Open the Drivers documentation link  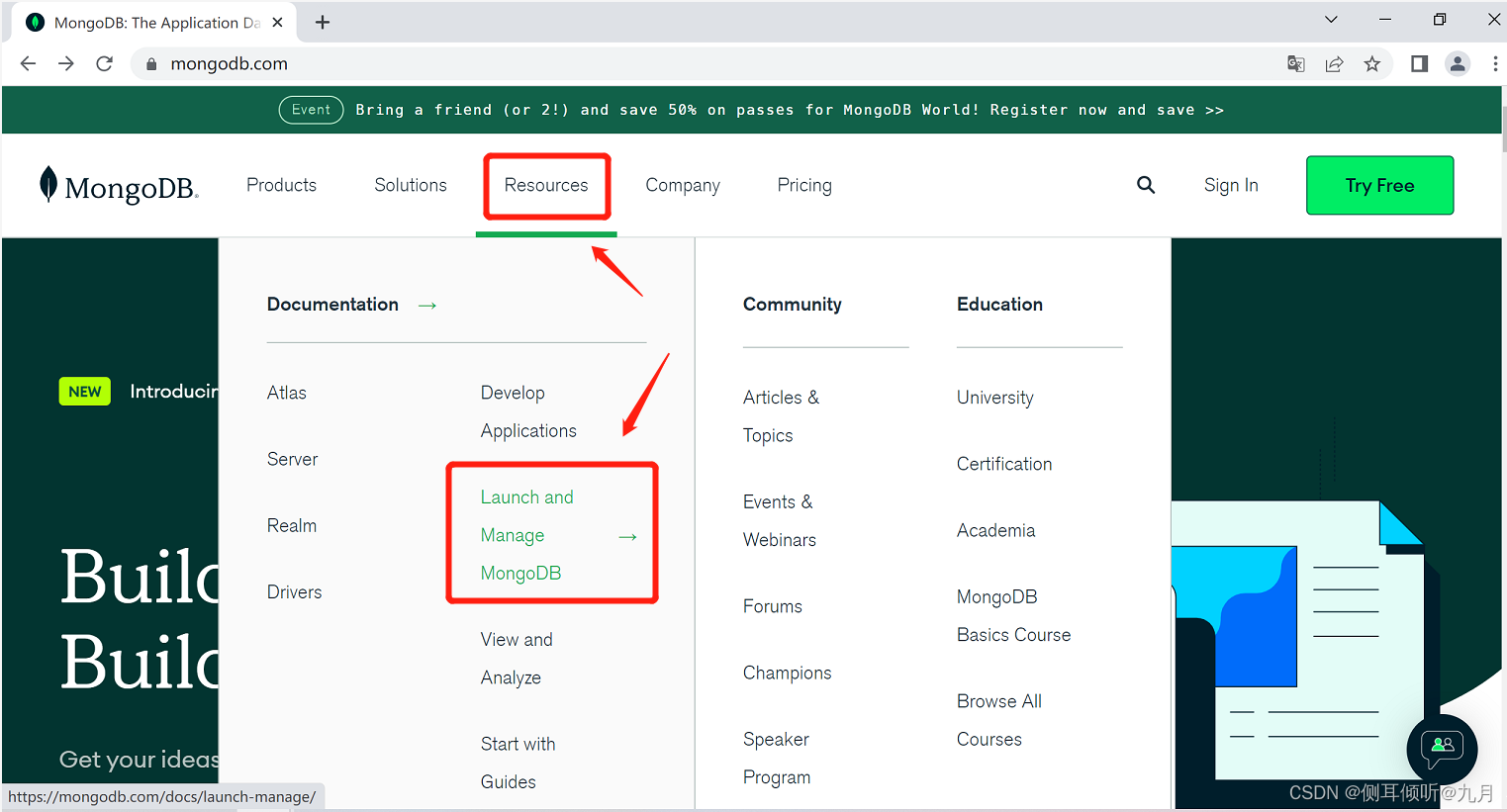click(x=295, y=591)
